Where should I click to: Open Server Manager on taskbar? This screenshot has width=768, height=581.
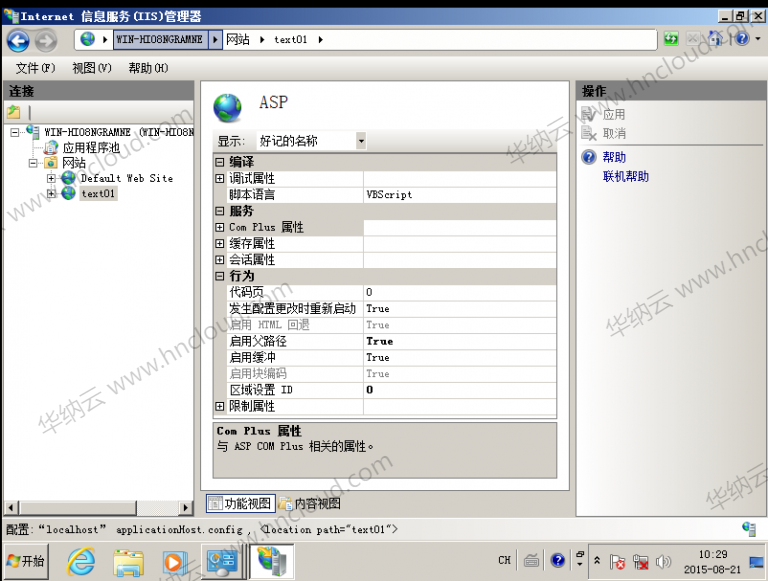(221, 562)
